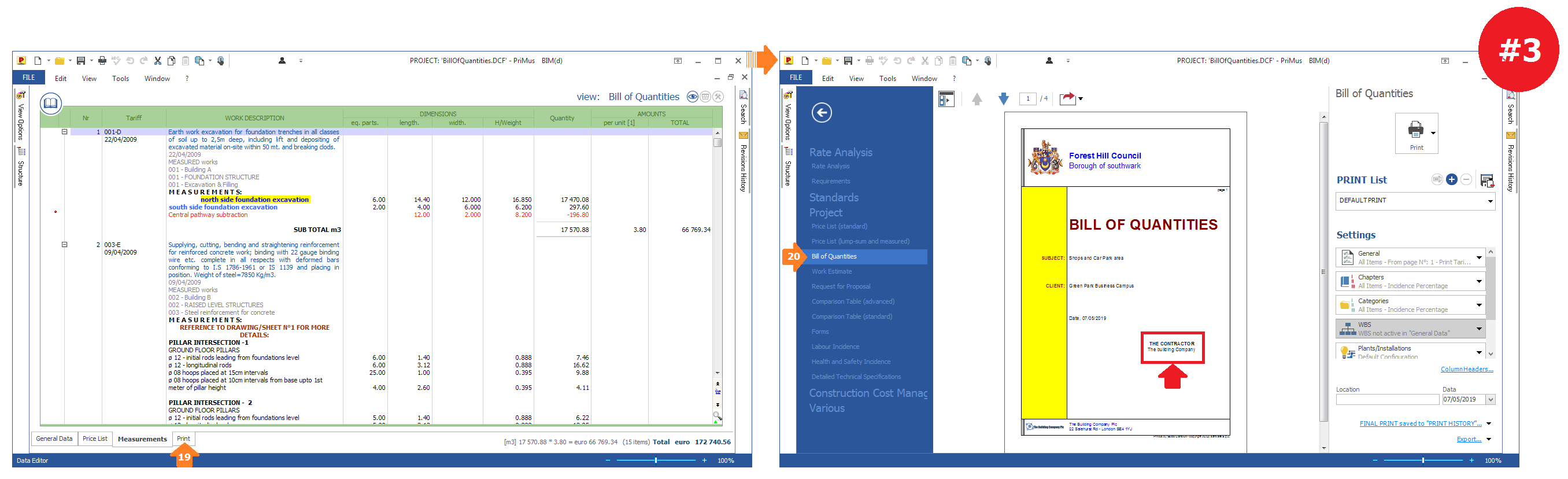Click FINAL PRINT saved to PRINT HISTORY link
This screenshot has width=1568, height=479.
click(1420, 423)
